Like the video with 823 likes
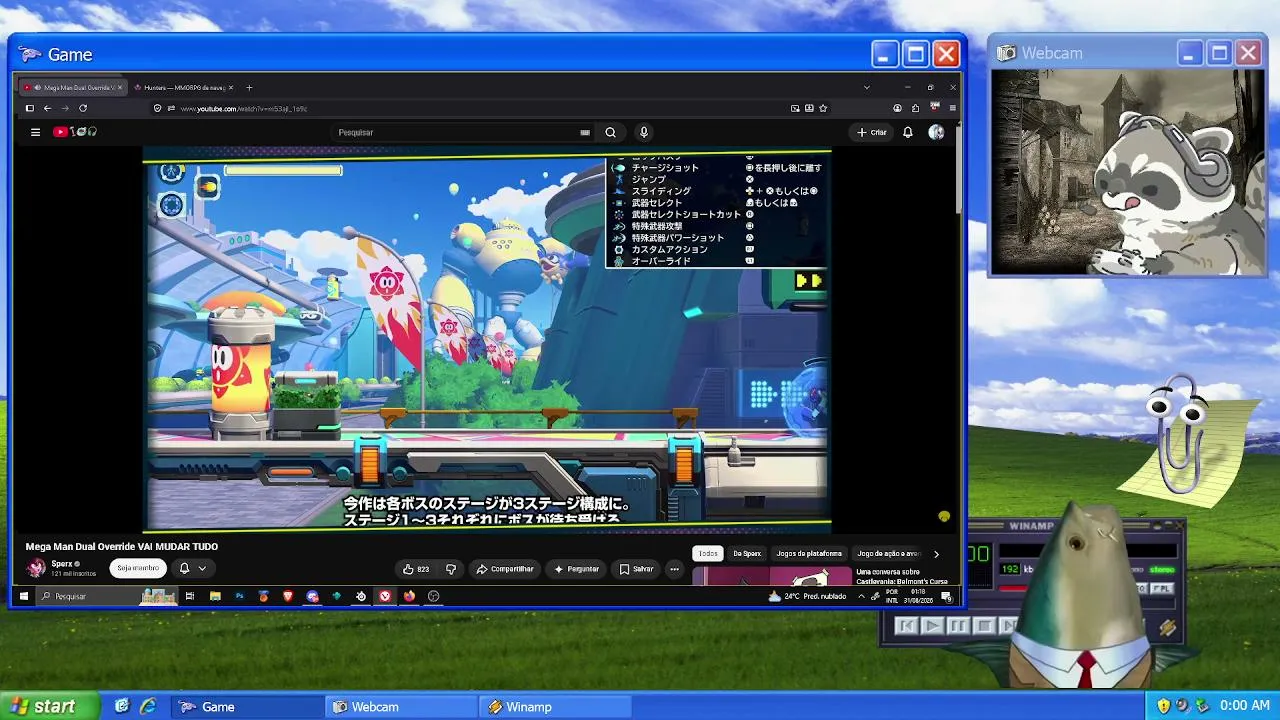 (416, 569)
